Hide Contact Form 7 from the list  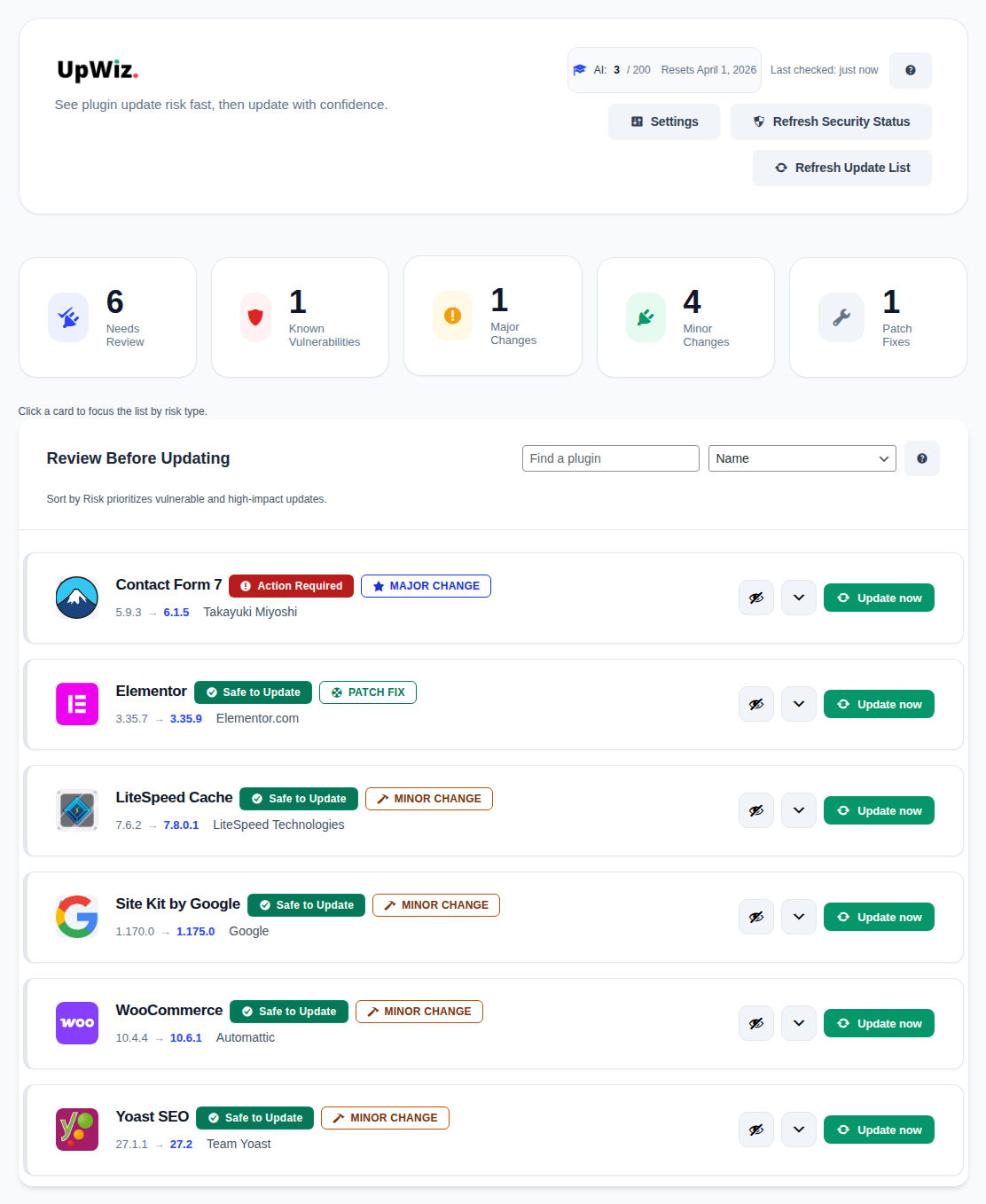tap(756, 598)
